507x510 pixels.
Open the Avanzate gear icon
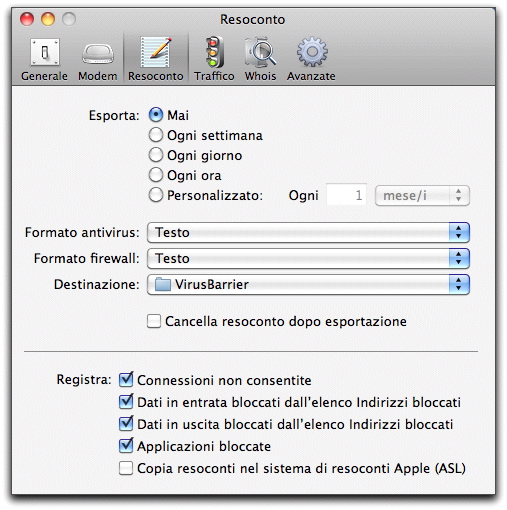[x=312, y=52]
